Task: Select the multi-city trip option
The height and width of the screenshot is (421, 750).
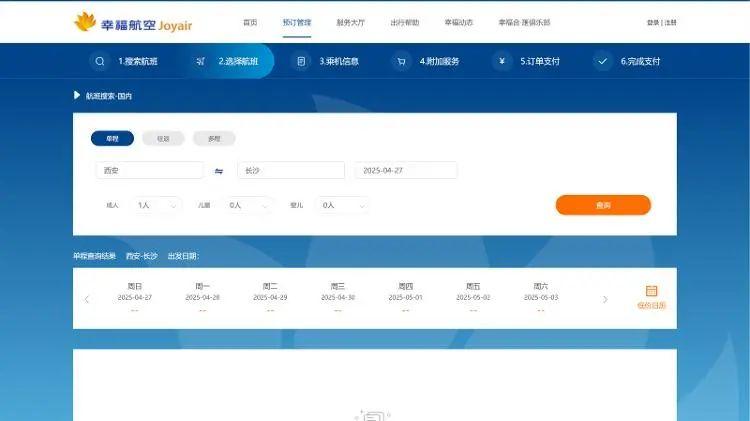Action: (x=214, y=138)
